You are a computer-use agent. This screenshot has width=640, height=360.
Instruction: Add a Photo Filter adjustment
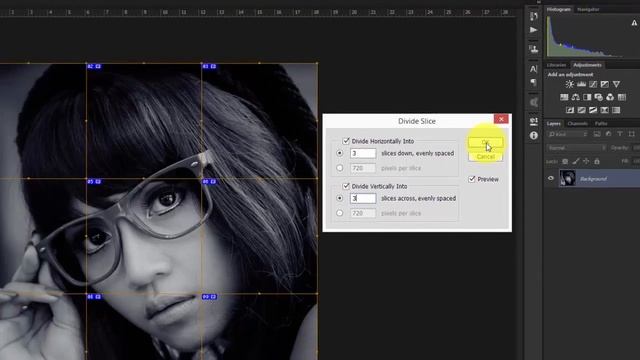[x=598, y=97]
